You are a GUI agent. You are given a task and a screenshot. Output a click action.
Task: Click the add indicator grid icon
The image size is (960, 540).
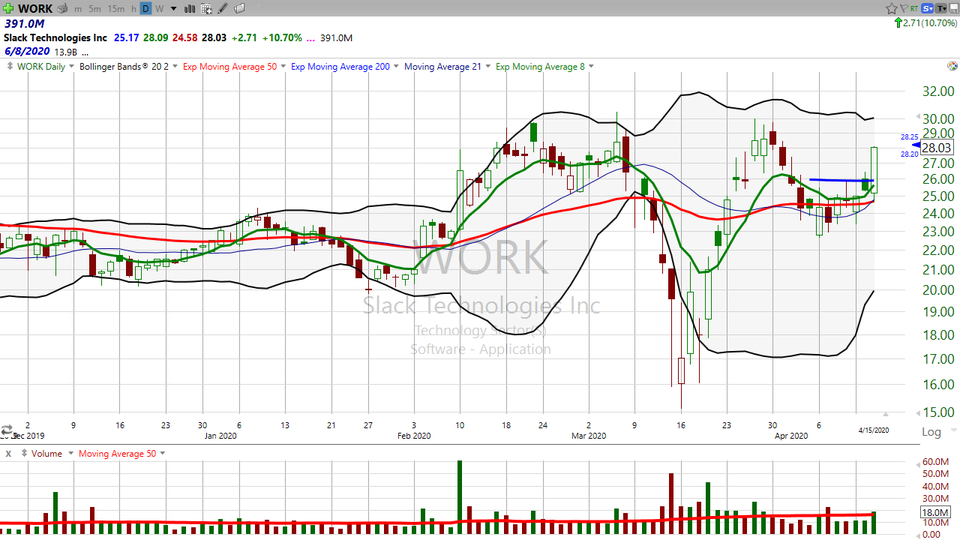(206, 9)
